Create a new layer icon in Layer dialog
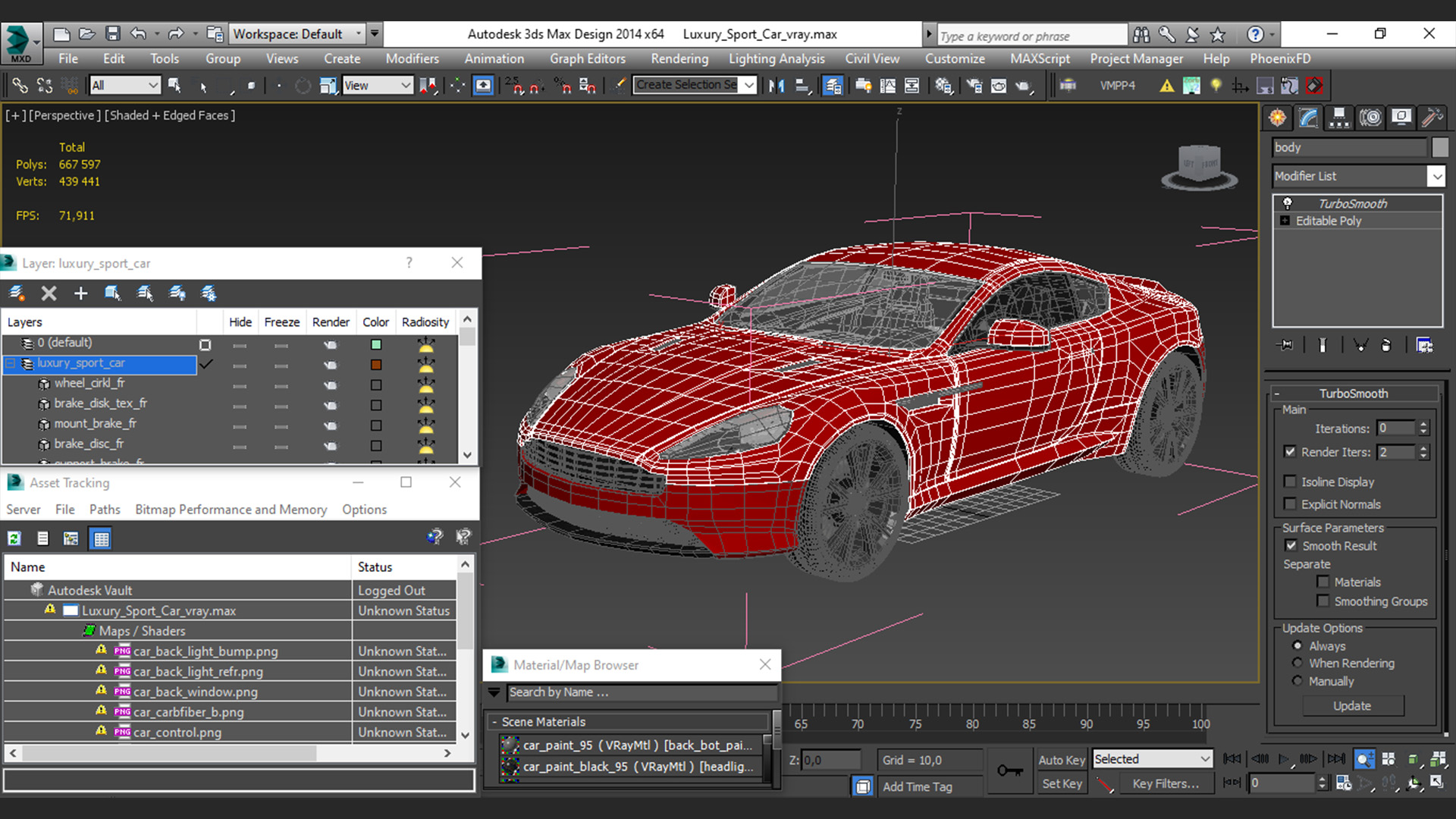This screenshot has width=1456, height=819. [x=17, y=293]
